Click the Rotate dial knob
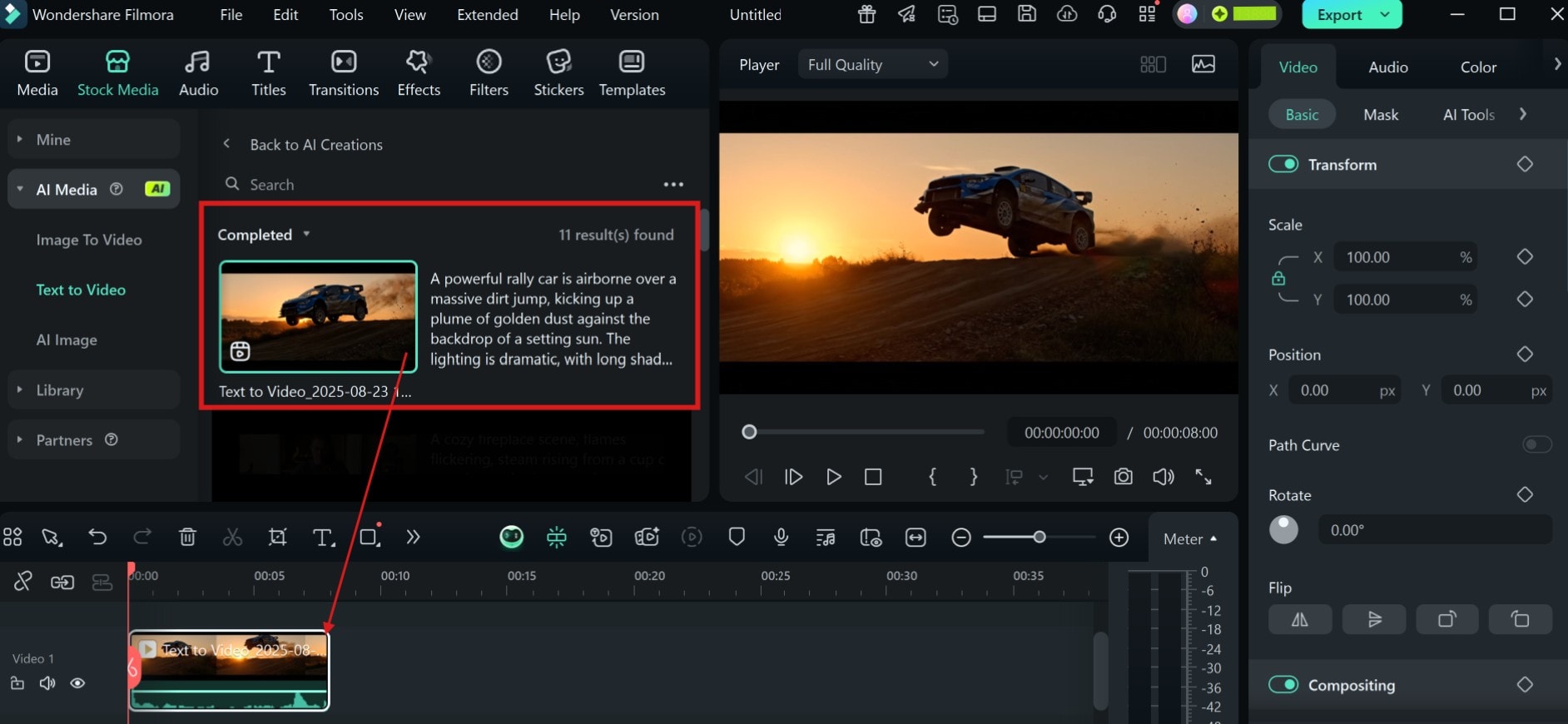Screen dimensions: 1568x724 tap(1283, 529)
